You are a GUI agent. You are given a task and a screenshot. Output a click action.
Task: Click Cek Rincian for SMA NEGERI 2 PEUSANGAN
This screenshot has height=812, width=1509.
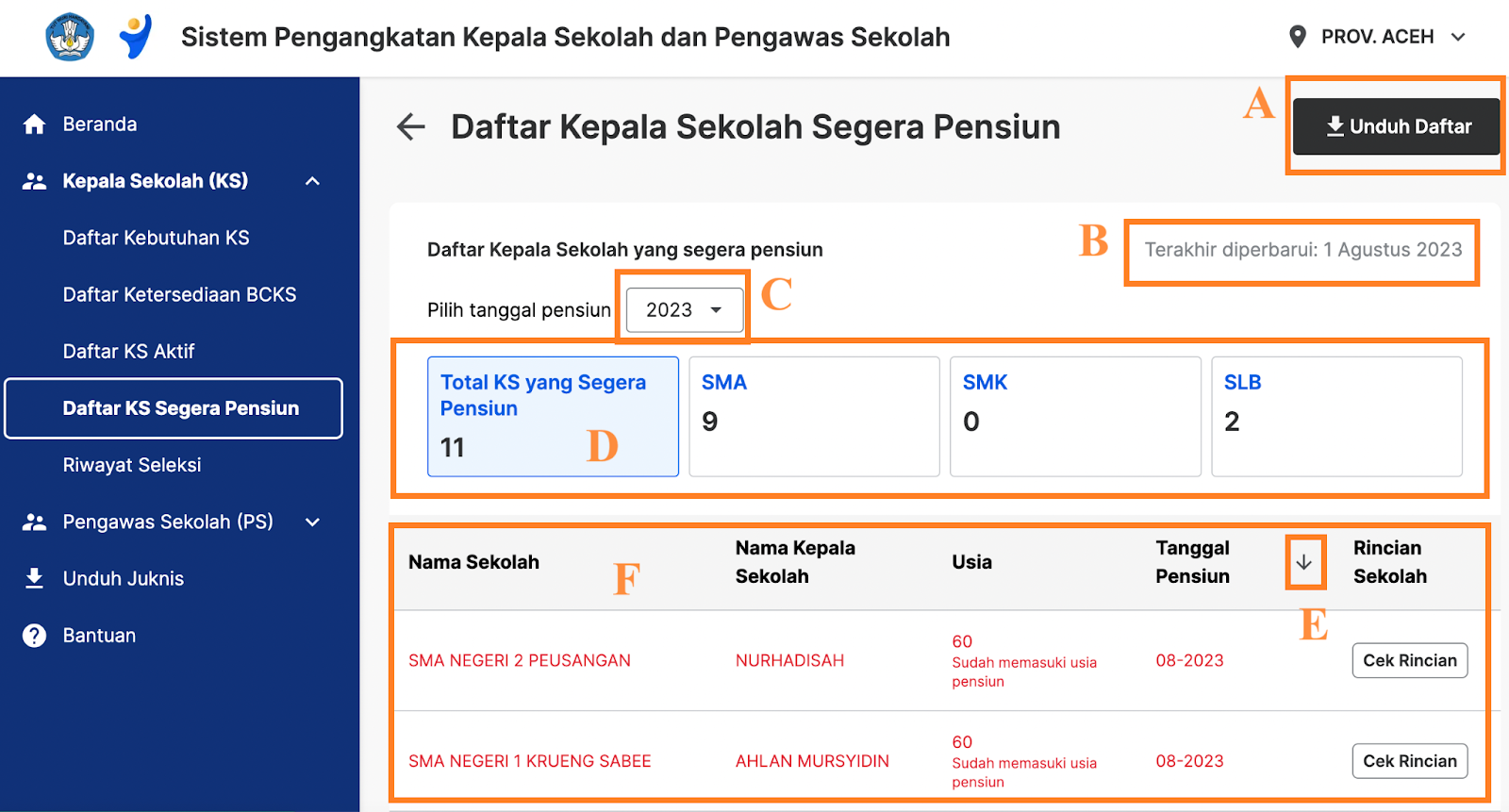click(x=1410, y=660)
